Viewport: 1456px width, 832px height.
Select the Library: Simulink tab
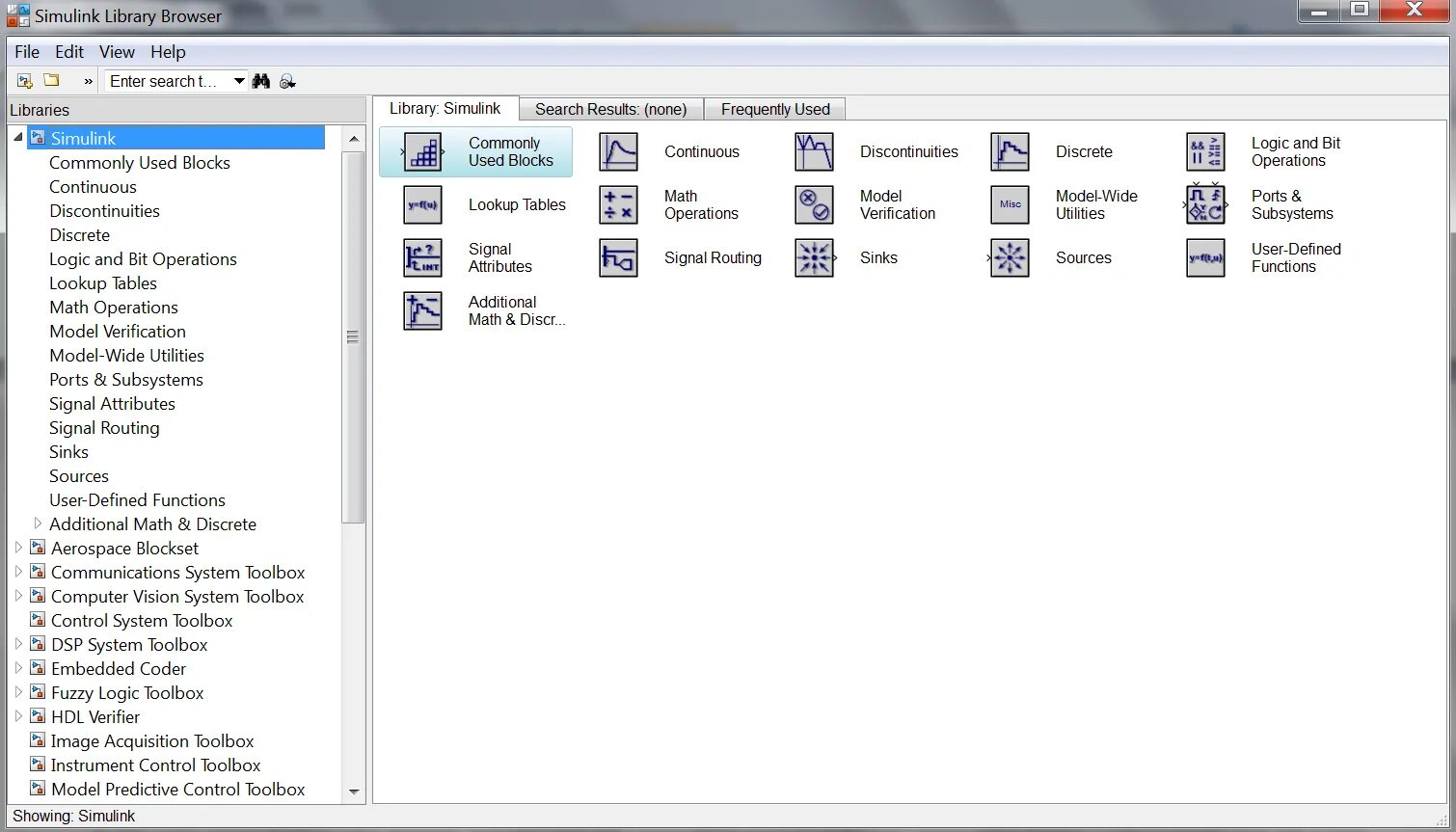tap(445, 108)
